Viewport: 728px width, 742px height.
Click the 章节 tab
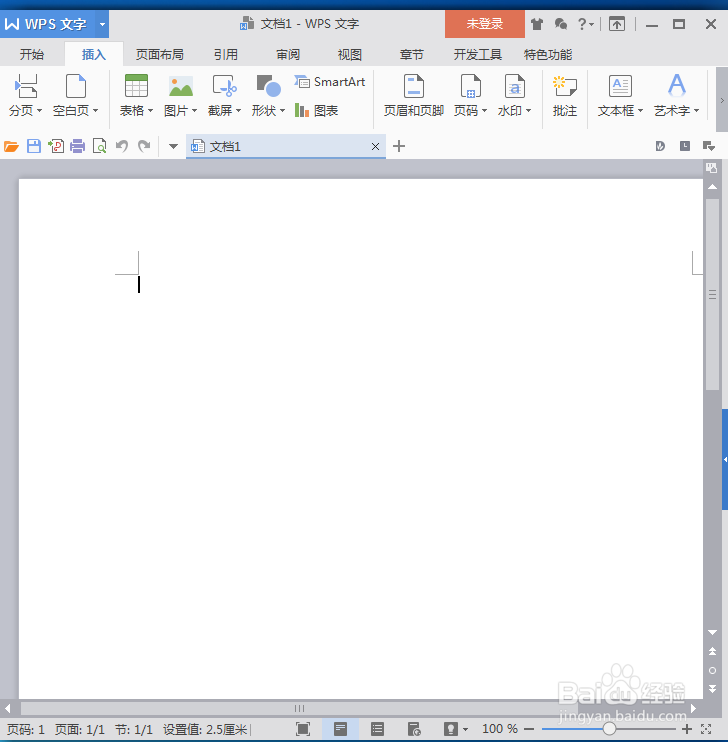click(411, 55)
